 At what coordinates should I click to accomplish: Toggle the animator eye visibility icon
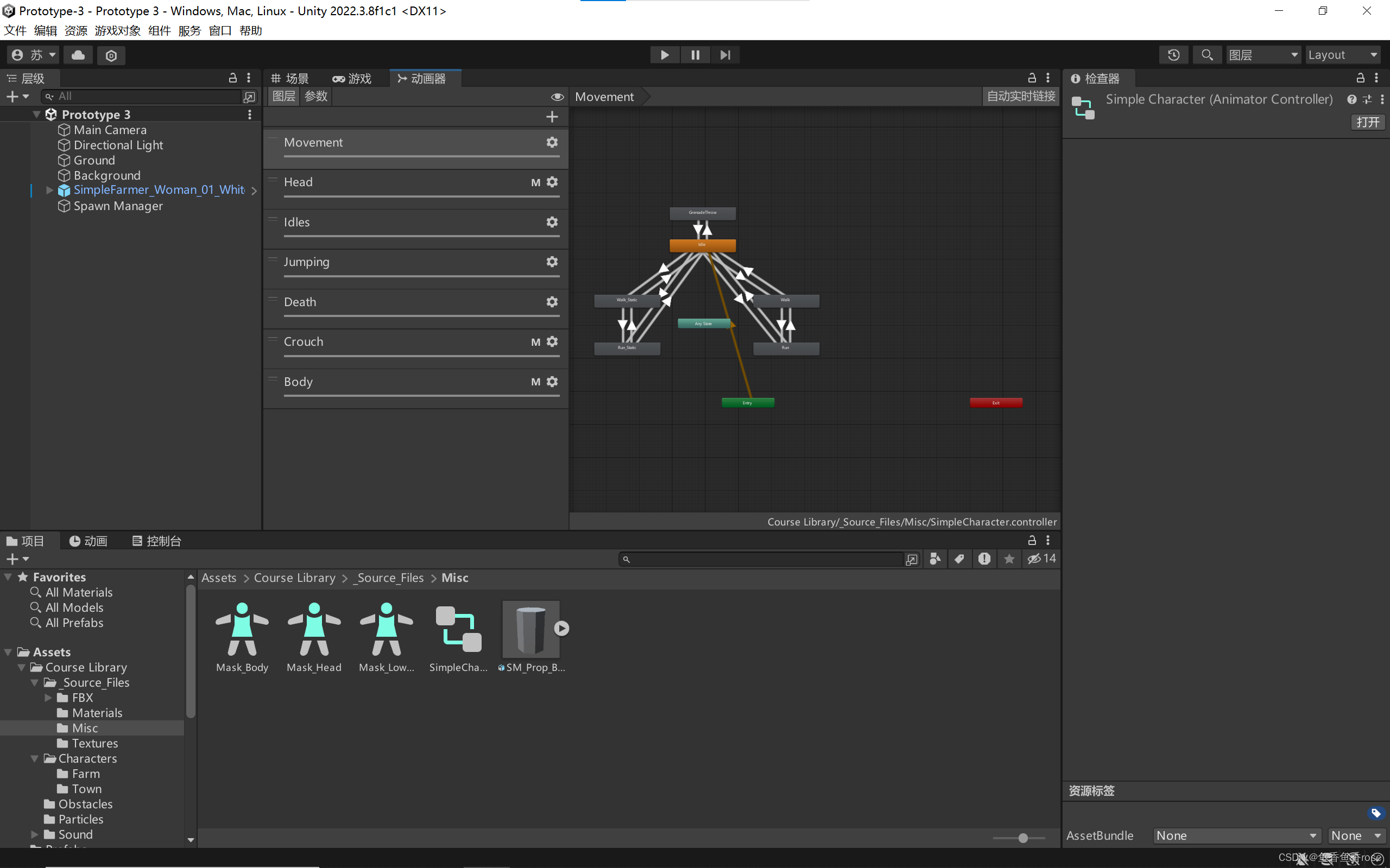click(x=557, y=97)
